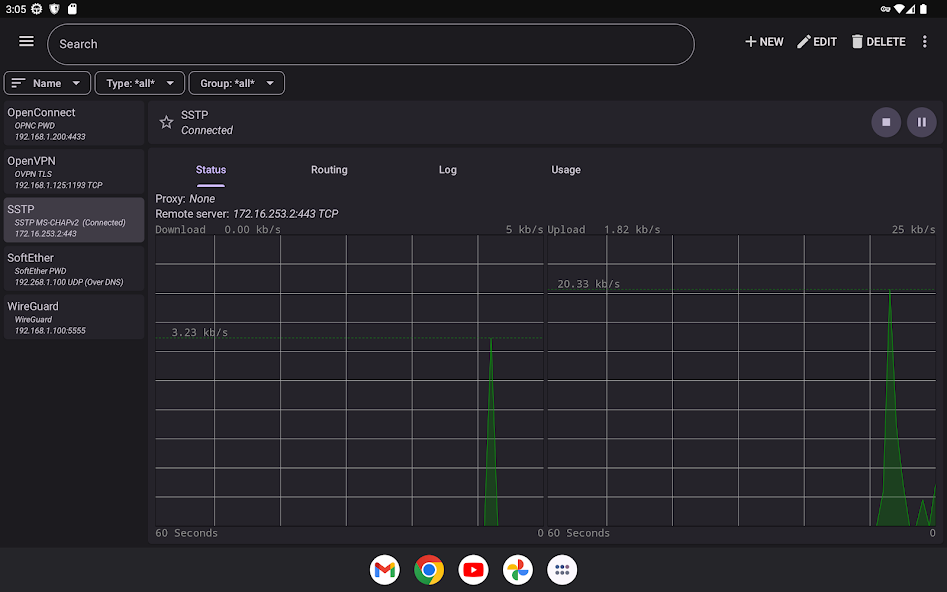Pause the SSTP connection
This screenshot has height=592, width=947.
coord(922,122)
